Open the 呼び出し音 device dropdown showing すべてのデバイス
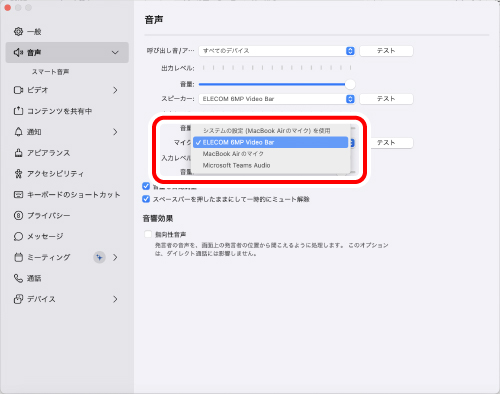The image size is (500, 394). click(x=277, y=51)
